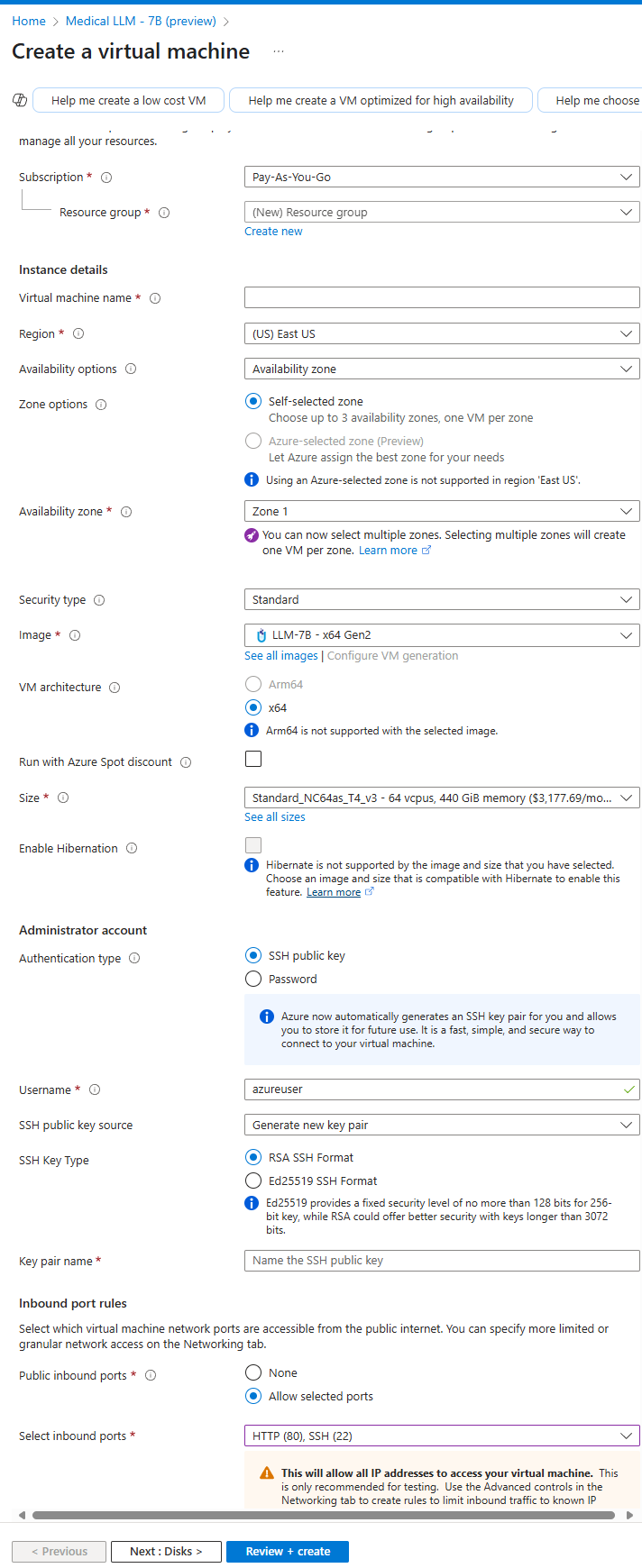Click the warning triangle in inbound ports notice

[x=267, y=1473]
